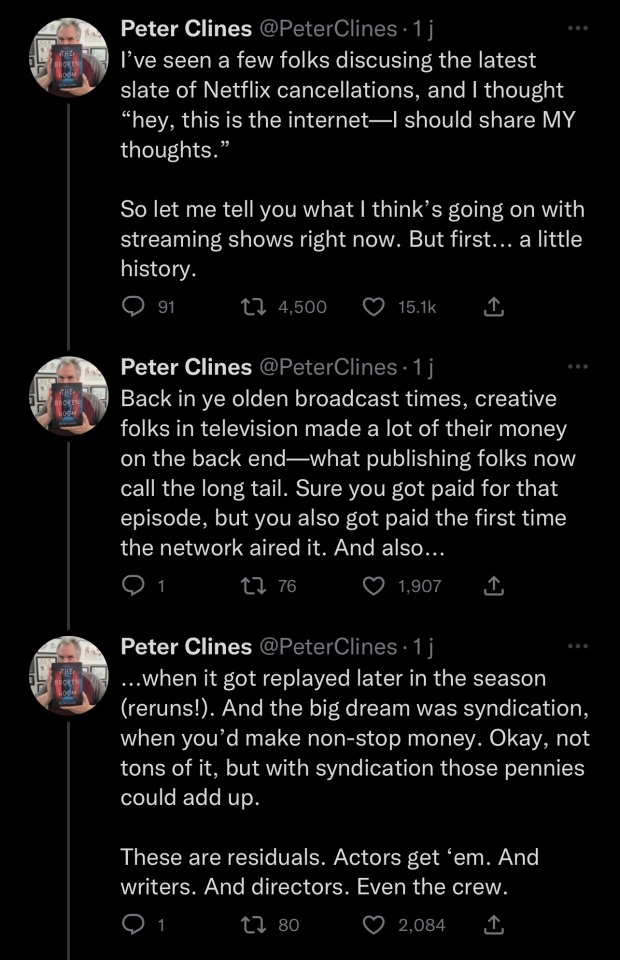This screenshot has width=620, height=960.
Task: Share the first Netflix cancellations tweet
Action: pyautogui.click(x=492, y=307)
